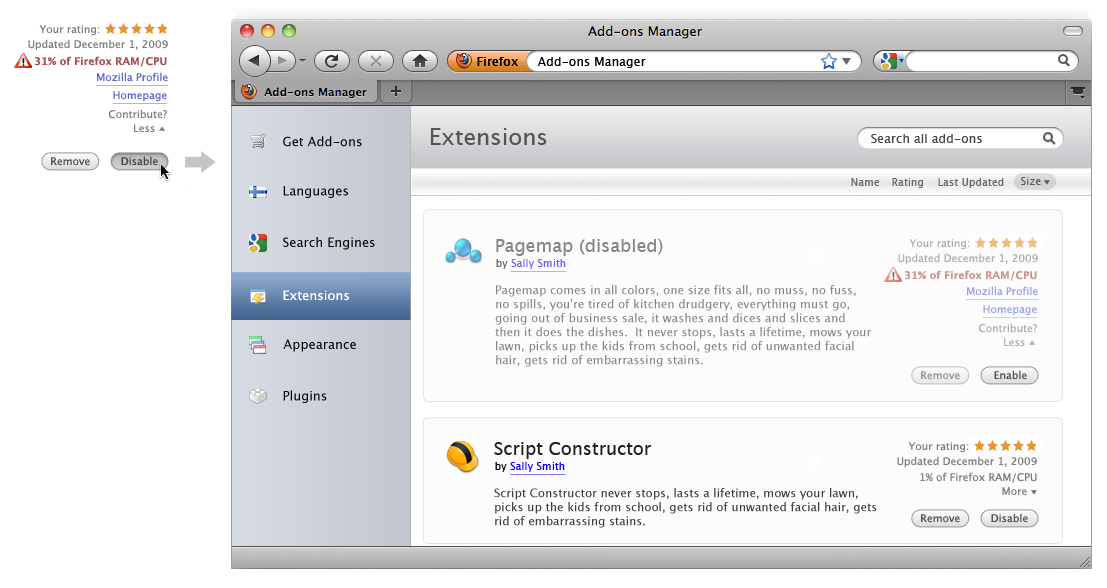The height and width of the screenshot is (588, 1107).
Task: Click the Add-ons Manager address field
Action: [676, 61]
